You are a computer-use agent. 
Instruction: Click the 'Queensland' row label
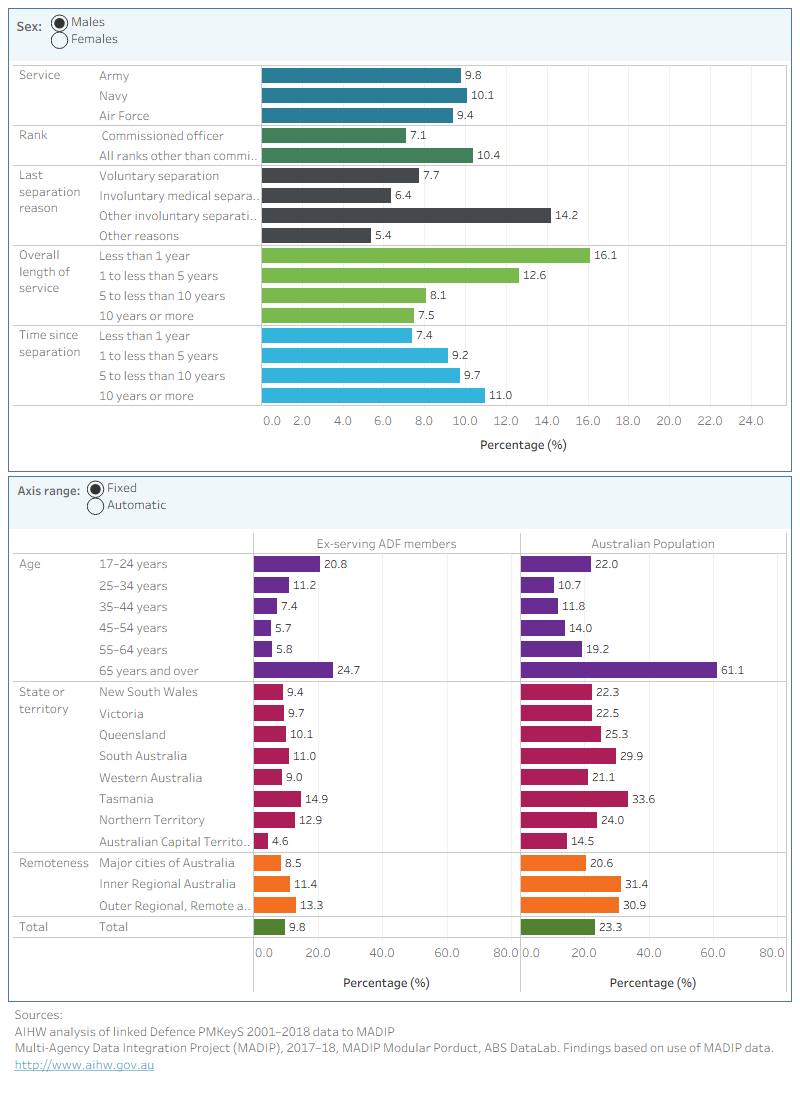click(x=132, y=735)
